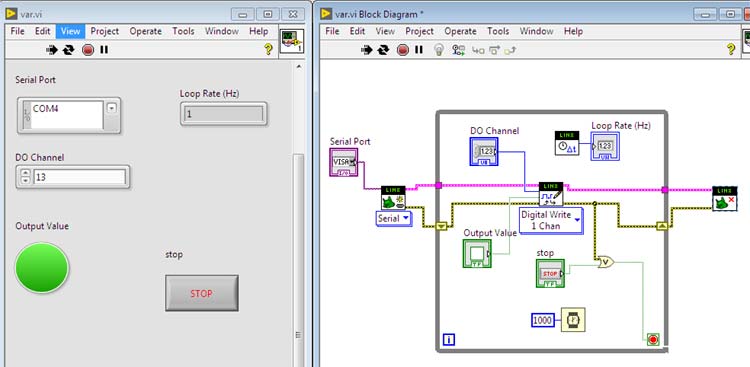Screen dimensions: 750x367
Task: Open Edit menu in var.vi front panel
Action: click(42, 31)
